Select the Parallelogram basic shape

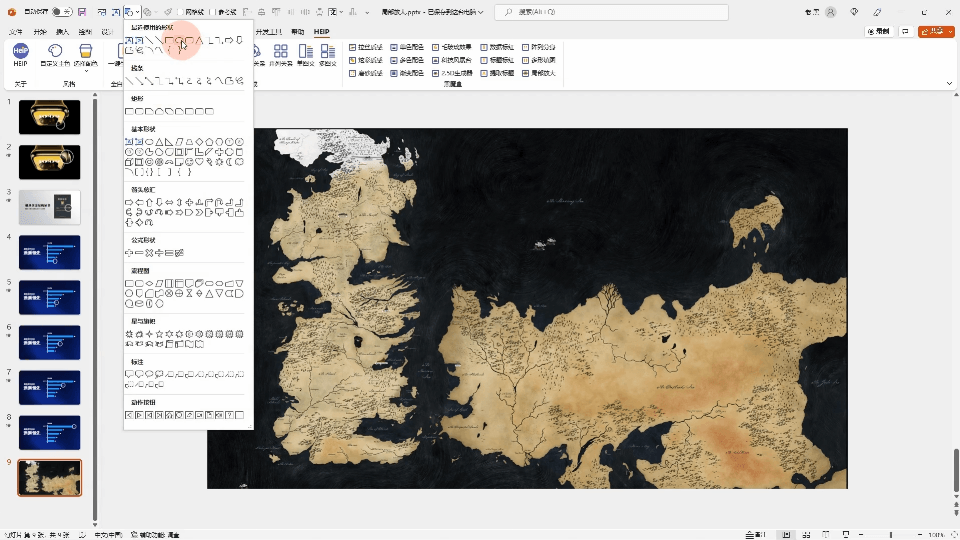179,142
